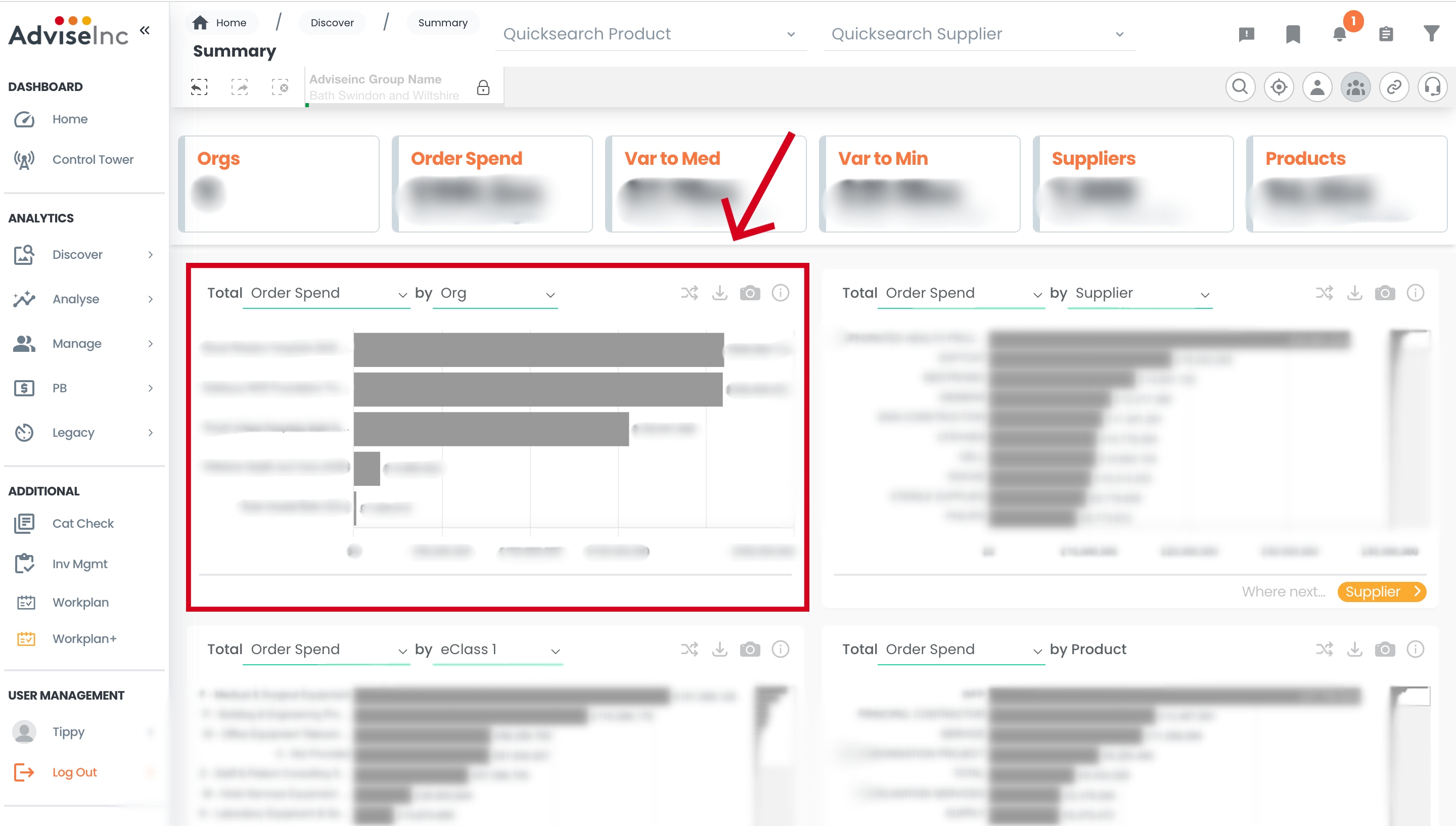Shuffle the Order Spend by eClass 1 chart

pyautogui.click(x=689, y=649)
